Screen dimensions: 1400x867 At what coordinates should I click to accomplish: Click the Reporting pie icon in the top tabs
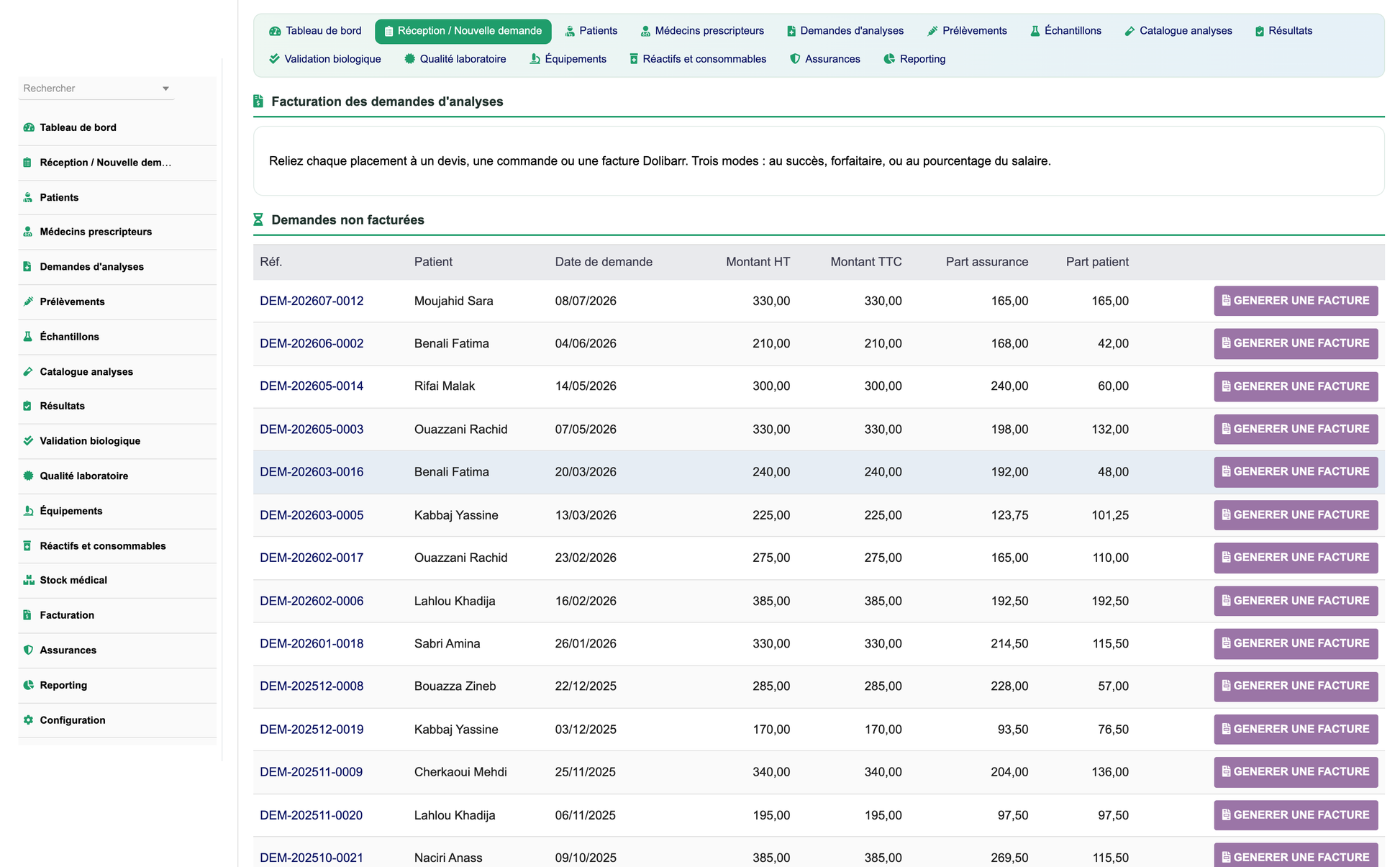pos(889,59)
